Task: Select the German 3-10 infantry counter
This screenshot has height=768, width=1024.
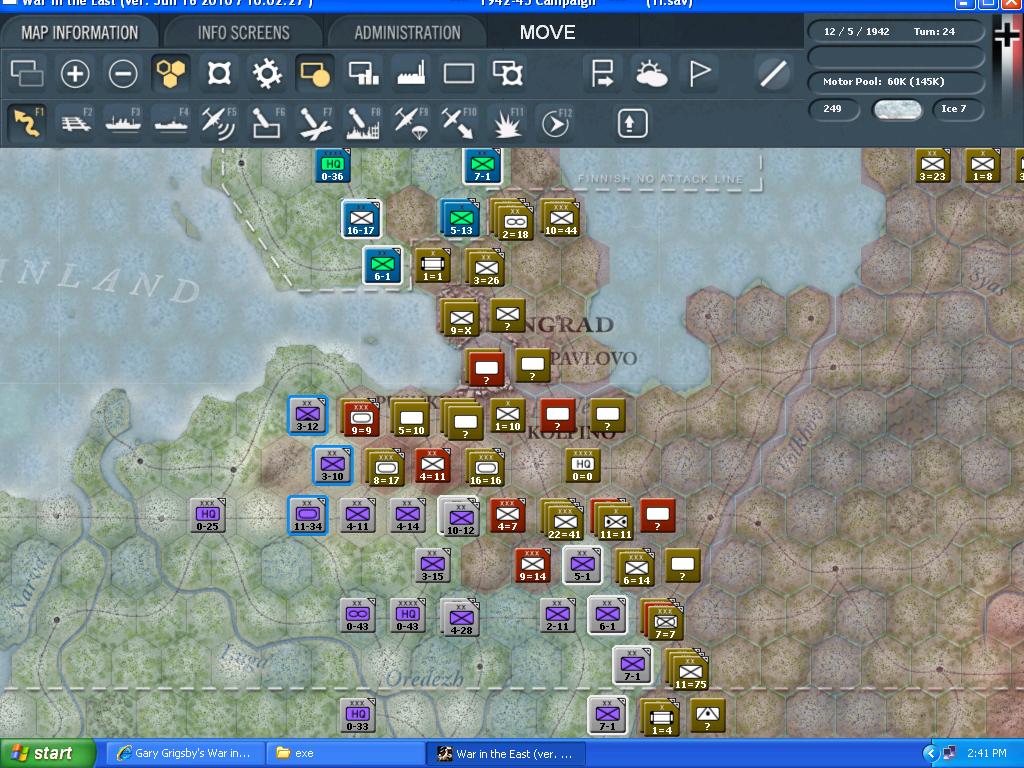Action: (332, 465)
